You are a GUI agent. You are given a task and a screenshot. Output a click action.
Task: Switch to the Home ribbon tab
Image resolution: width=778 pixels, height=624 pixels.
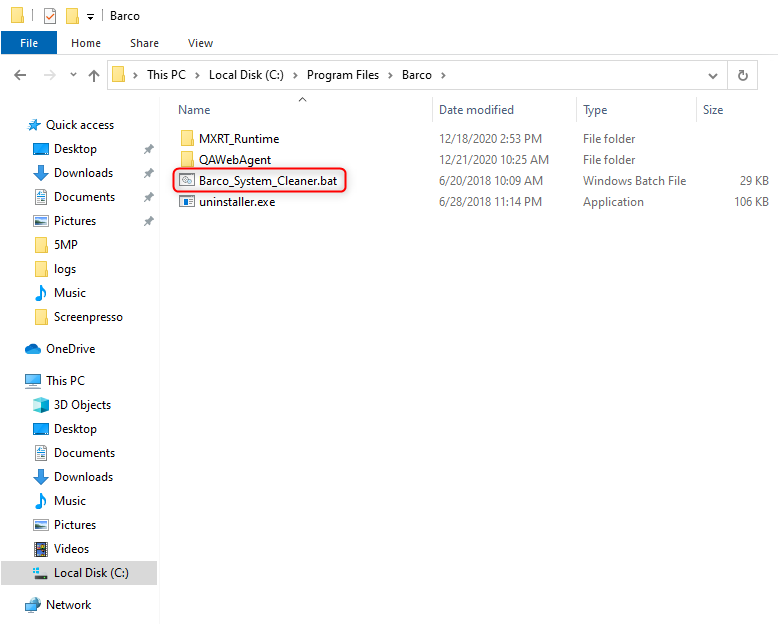pyautogui.click(x=86, y=43)
